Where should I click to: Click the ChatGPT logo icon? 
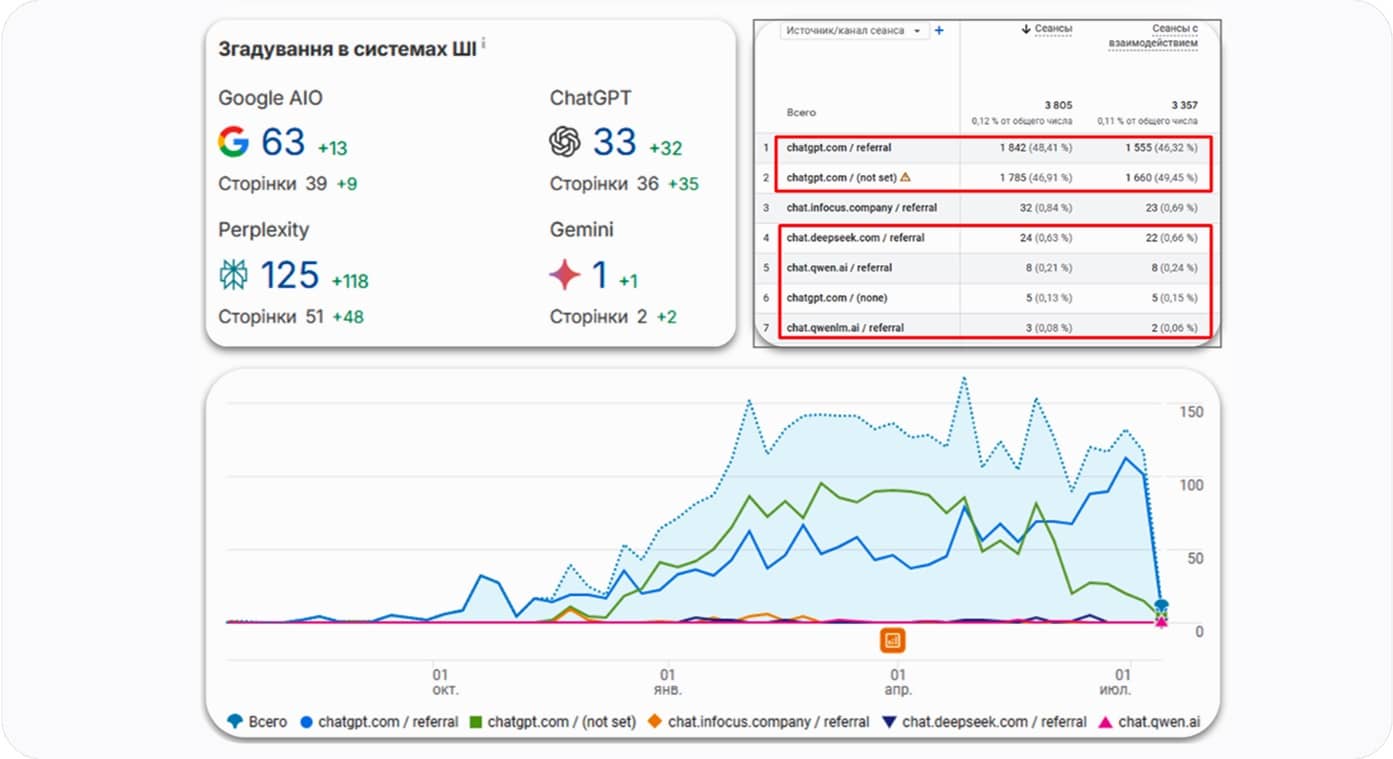[x=565, y=142]
